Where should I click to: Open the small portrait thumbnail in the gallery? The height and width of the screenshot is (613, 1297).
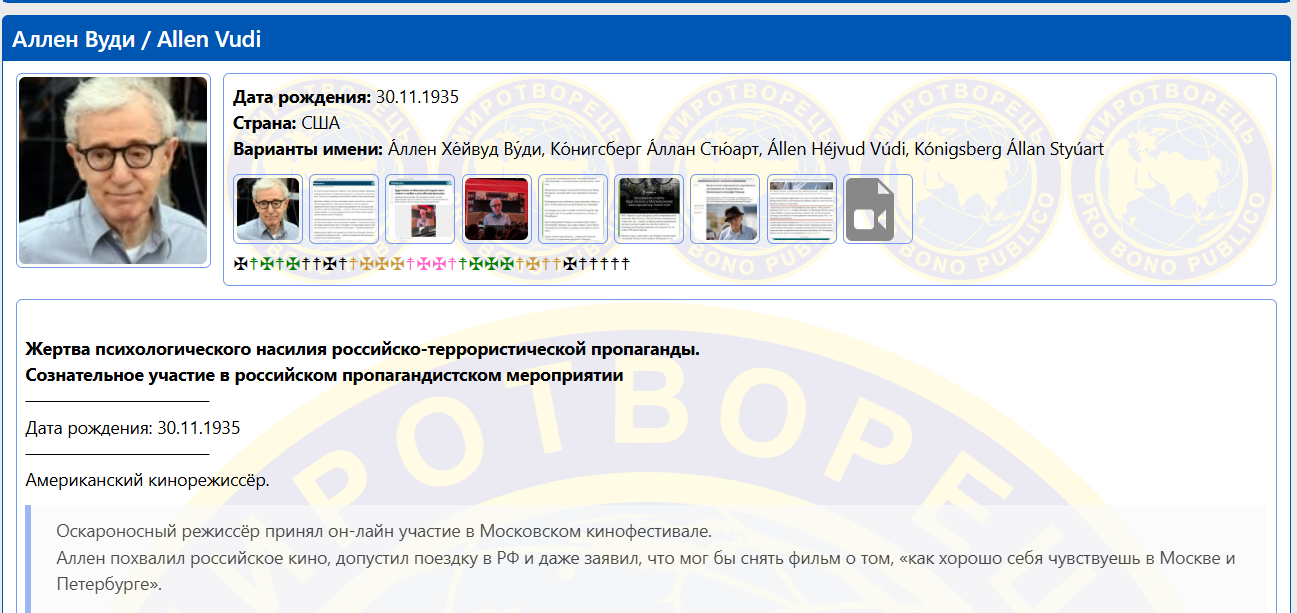tap(268, 209)
